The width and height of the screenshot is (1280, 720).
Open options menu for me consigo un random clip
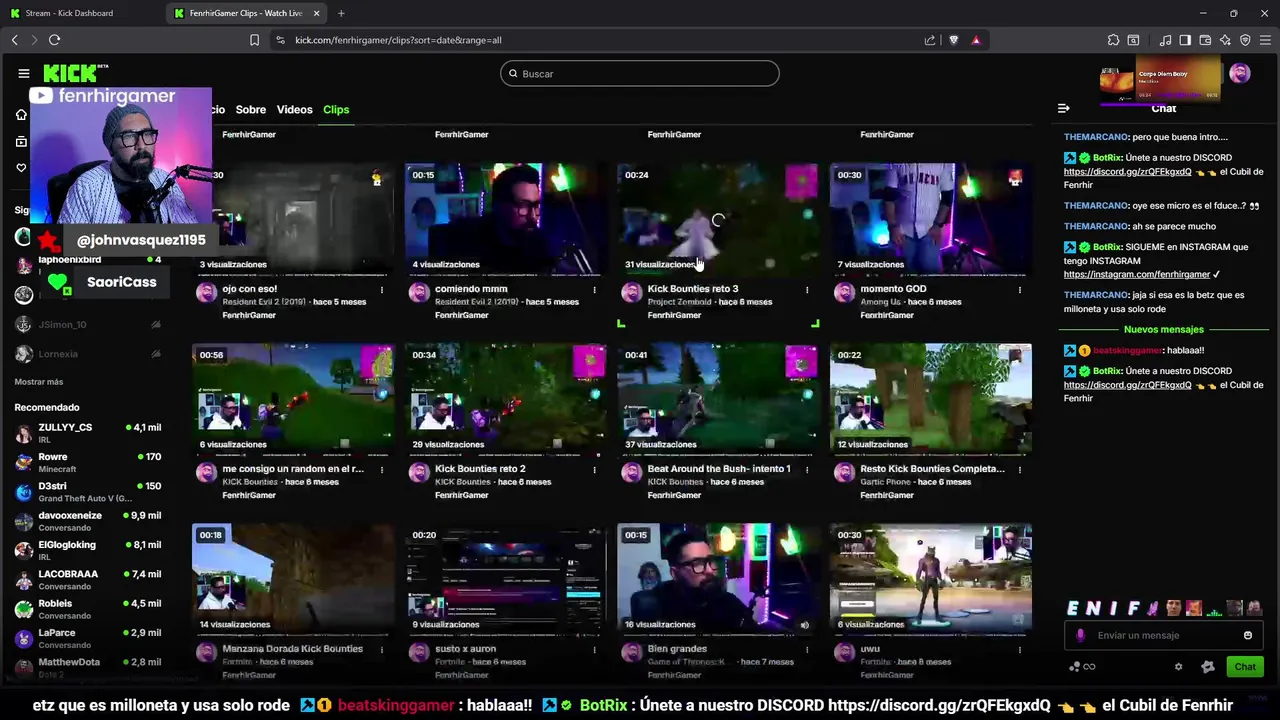(382, 470)
